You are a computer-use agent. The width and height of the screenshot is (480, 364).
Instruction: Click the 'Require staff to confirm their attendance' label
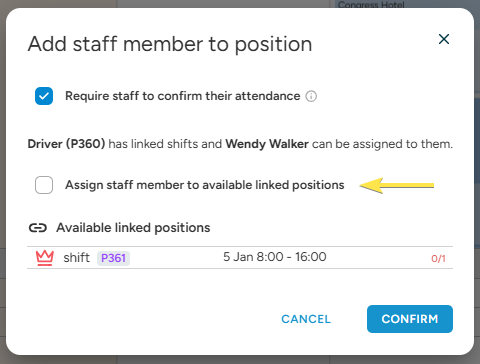tap(183, 96)
